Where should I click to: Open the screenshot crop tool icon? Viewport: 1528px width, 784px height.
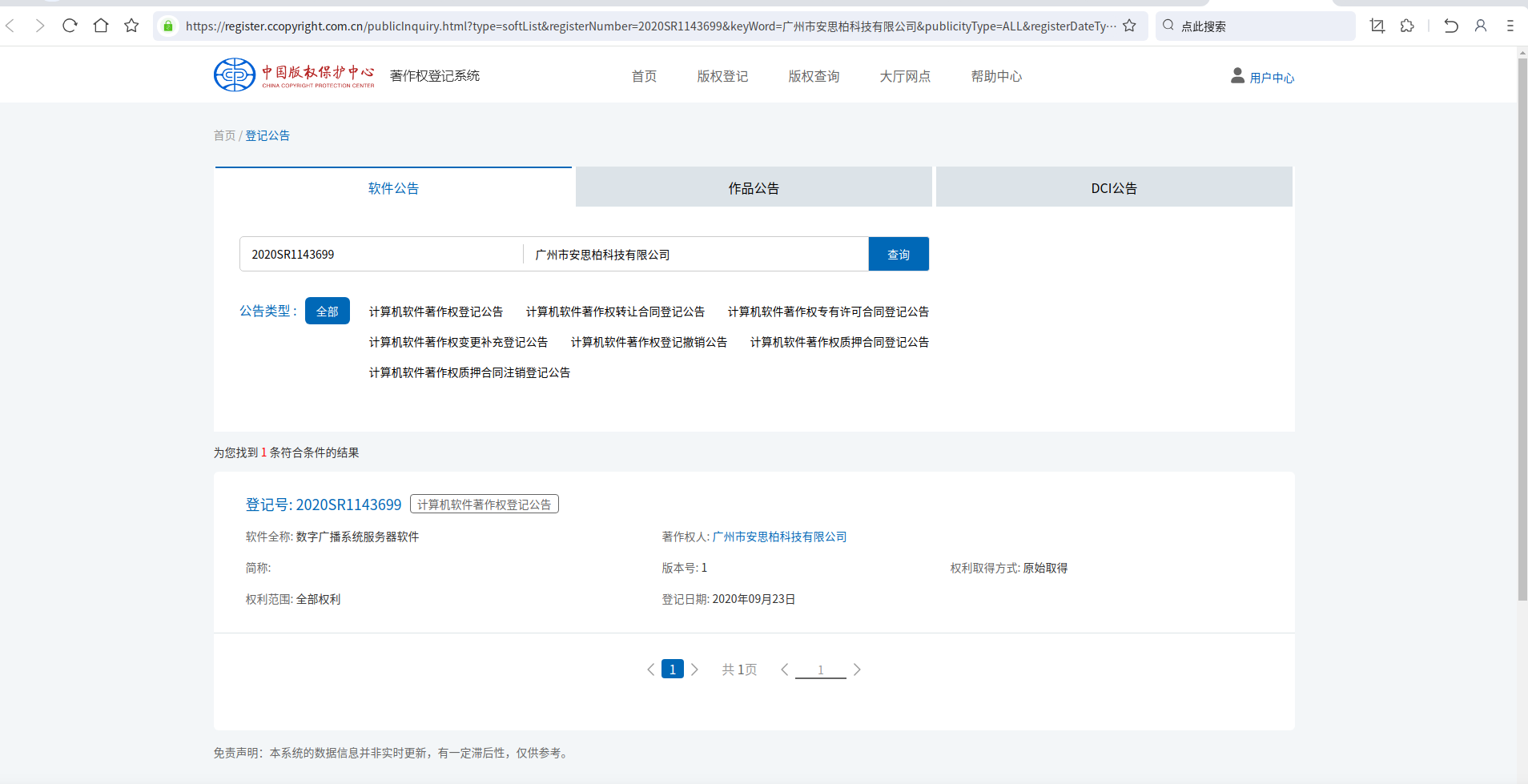point(1377,26)
